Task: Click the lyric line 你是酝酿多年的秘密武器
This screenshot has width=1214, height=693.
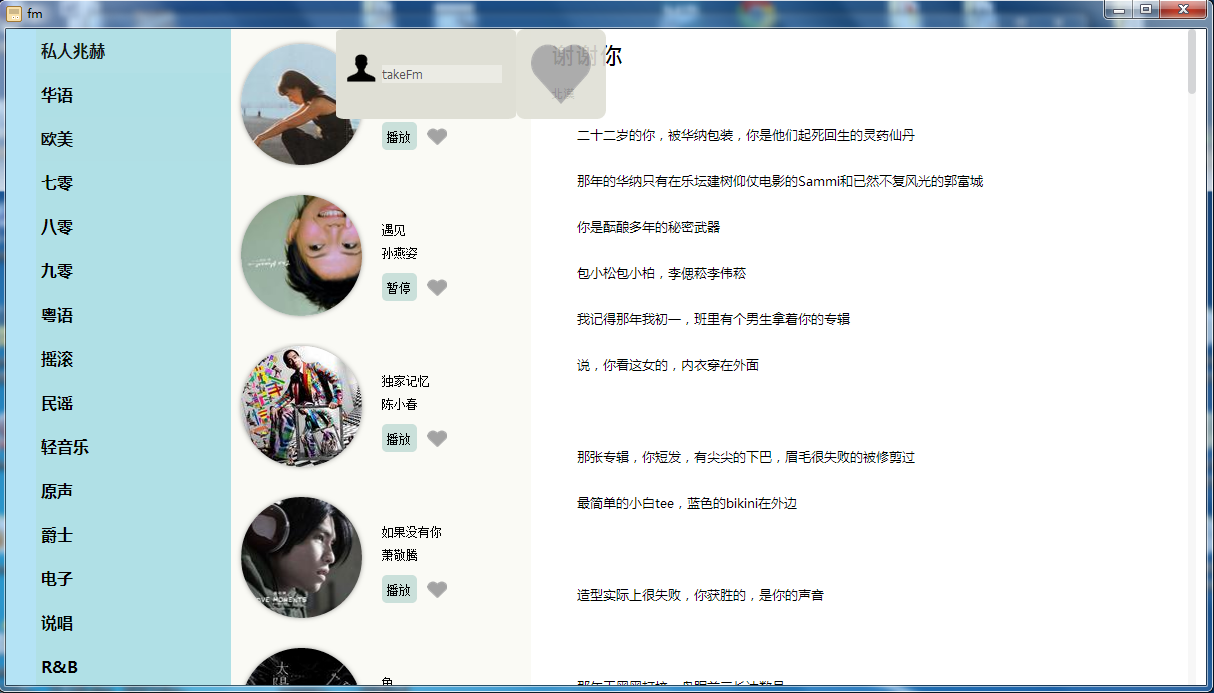Action: pos(648,227)
